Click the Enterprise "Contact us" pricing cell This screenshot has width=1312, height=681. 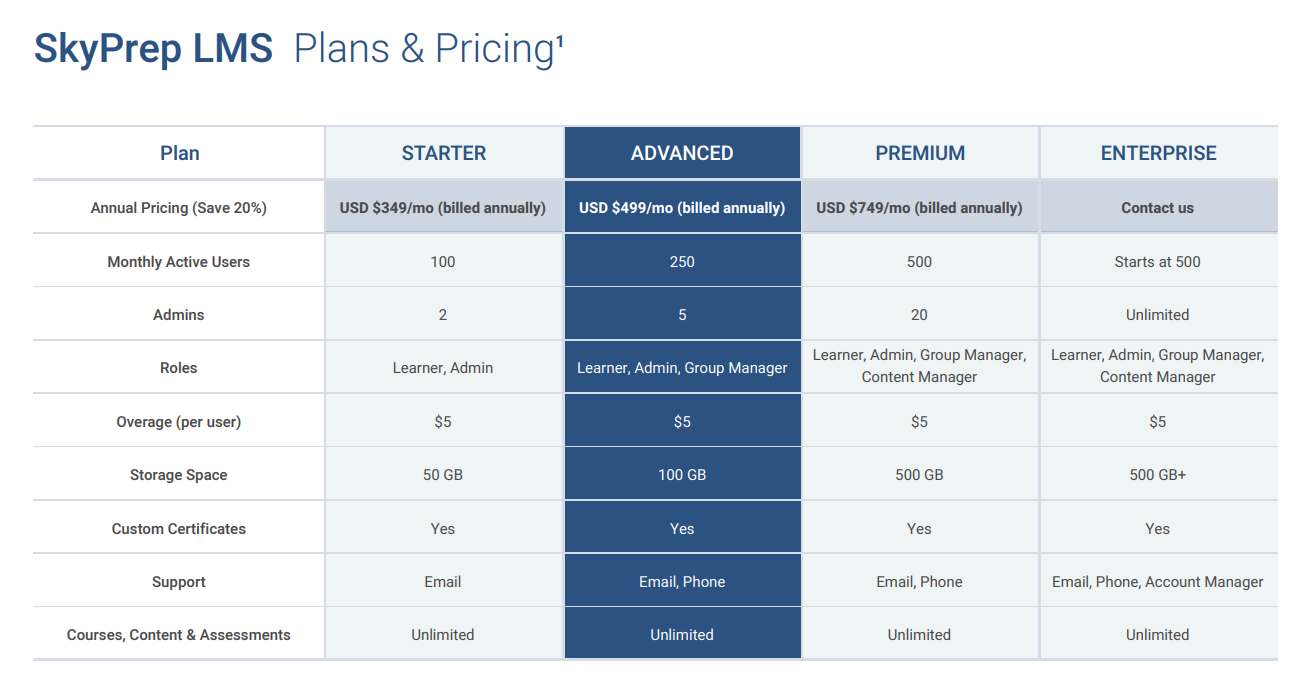[1157, 208]
